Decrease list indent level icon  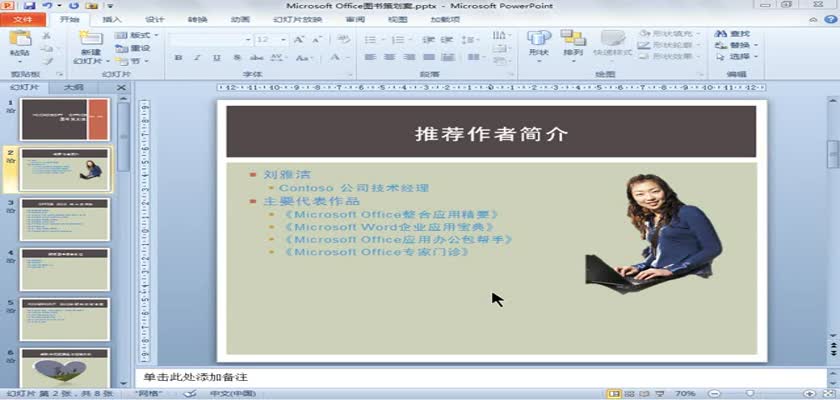point(428,40)
